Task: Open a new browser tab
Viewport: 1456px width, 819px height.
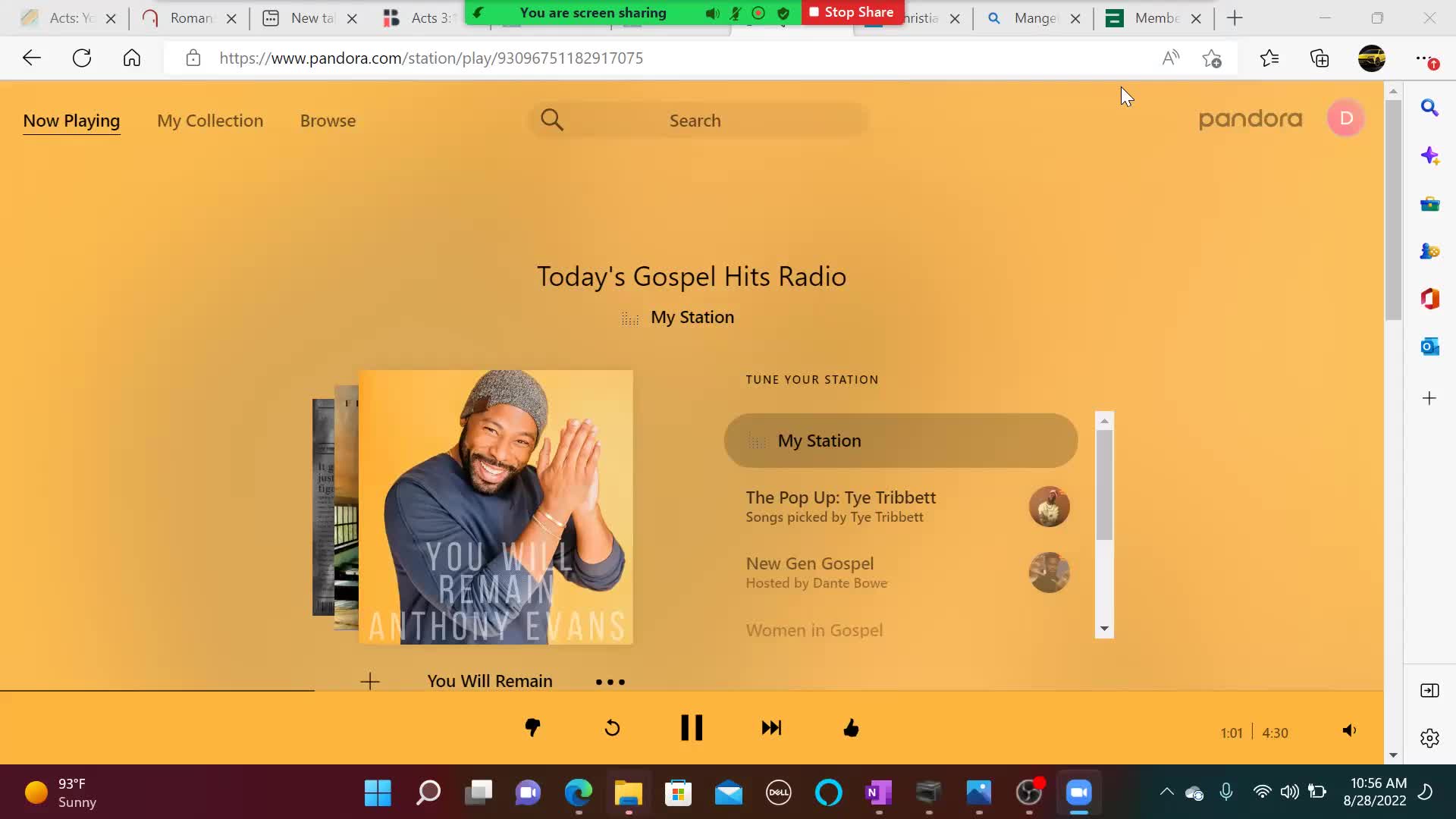Action: (1235, 18)
